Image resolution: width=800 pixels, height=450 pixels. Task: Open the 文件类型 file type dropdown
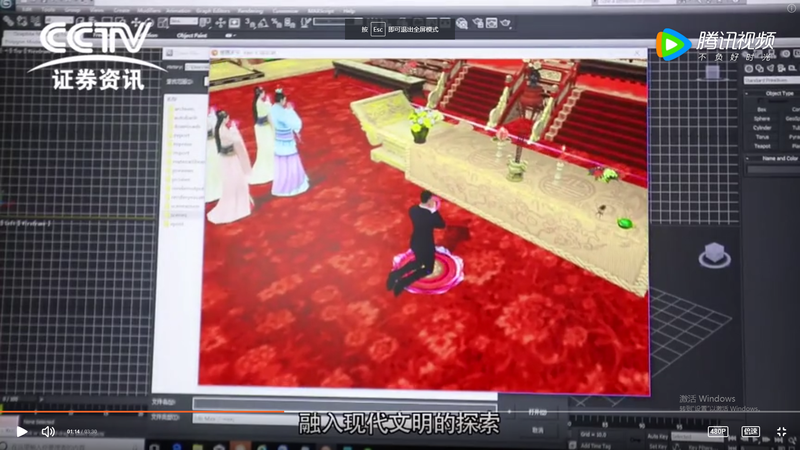[345, 418]
